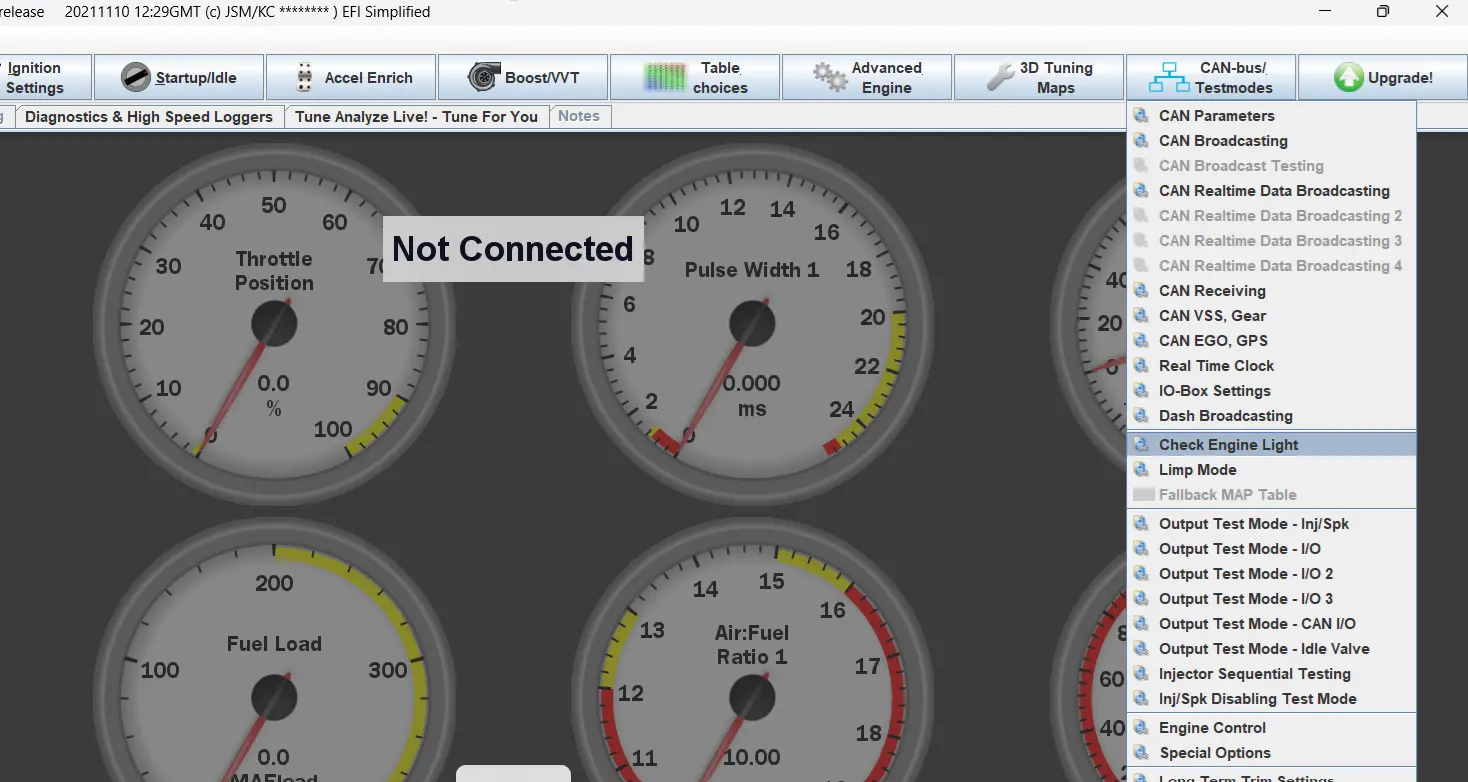The height and width of the screenshot is (782, 1468).
Task: Click the Table choices color grid icon
Action: point(665,77)
